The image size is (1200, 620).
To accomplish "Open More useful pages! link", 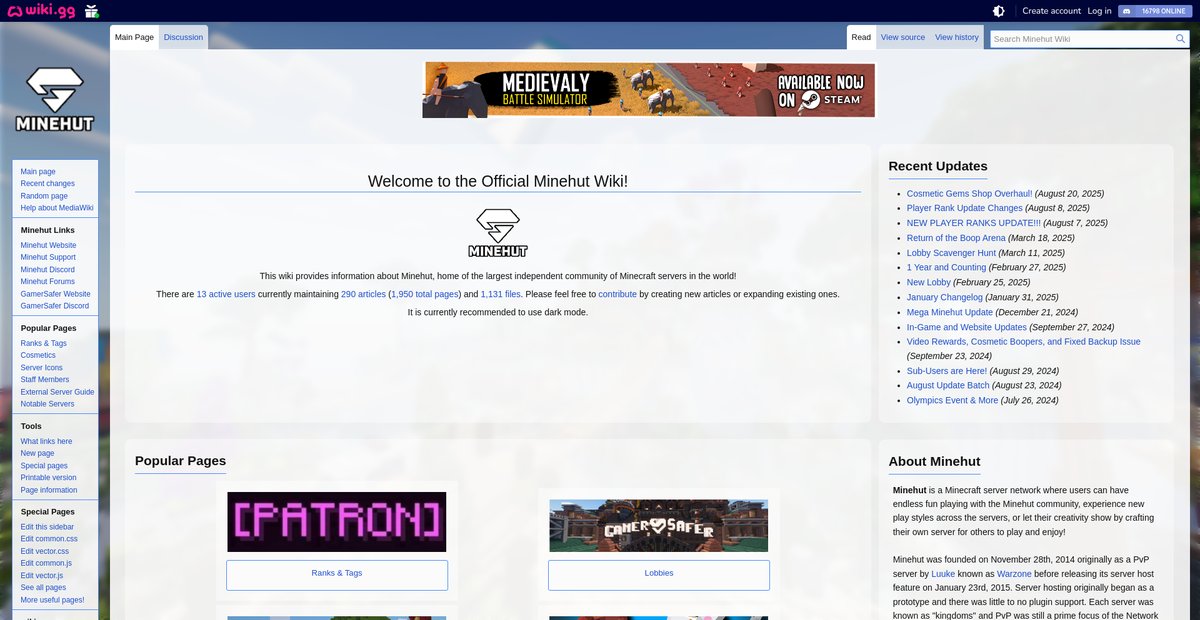I will pos(53,600).
